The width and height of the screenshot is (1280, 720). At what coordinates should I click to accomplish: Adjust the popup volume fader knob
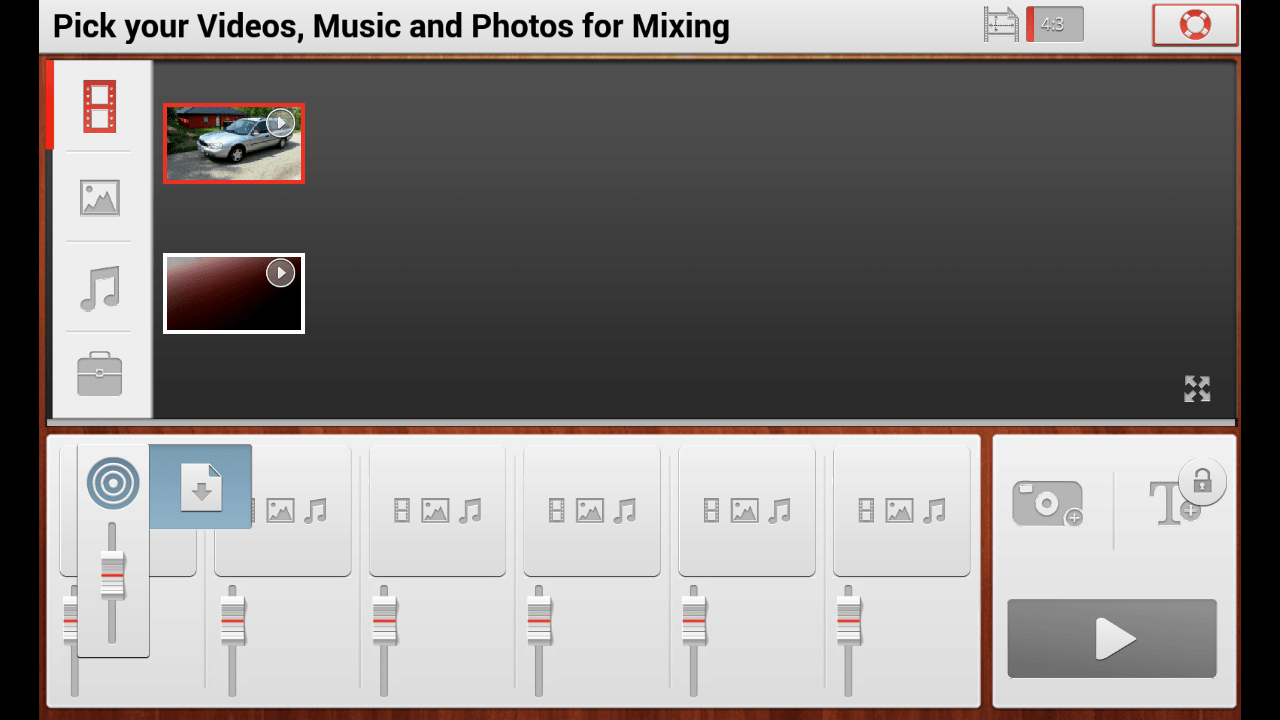click(113, 575)
